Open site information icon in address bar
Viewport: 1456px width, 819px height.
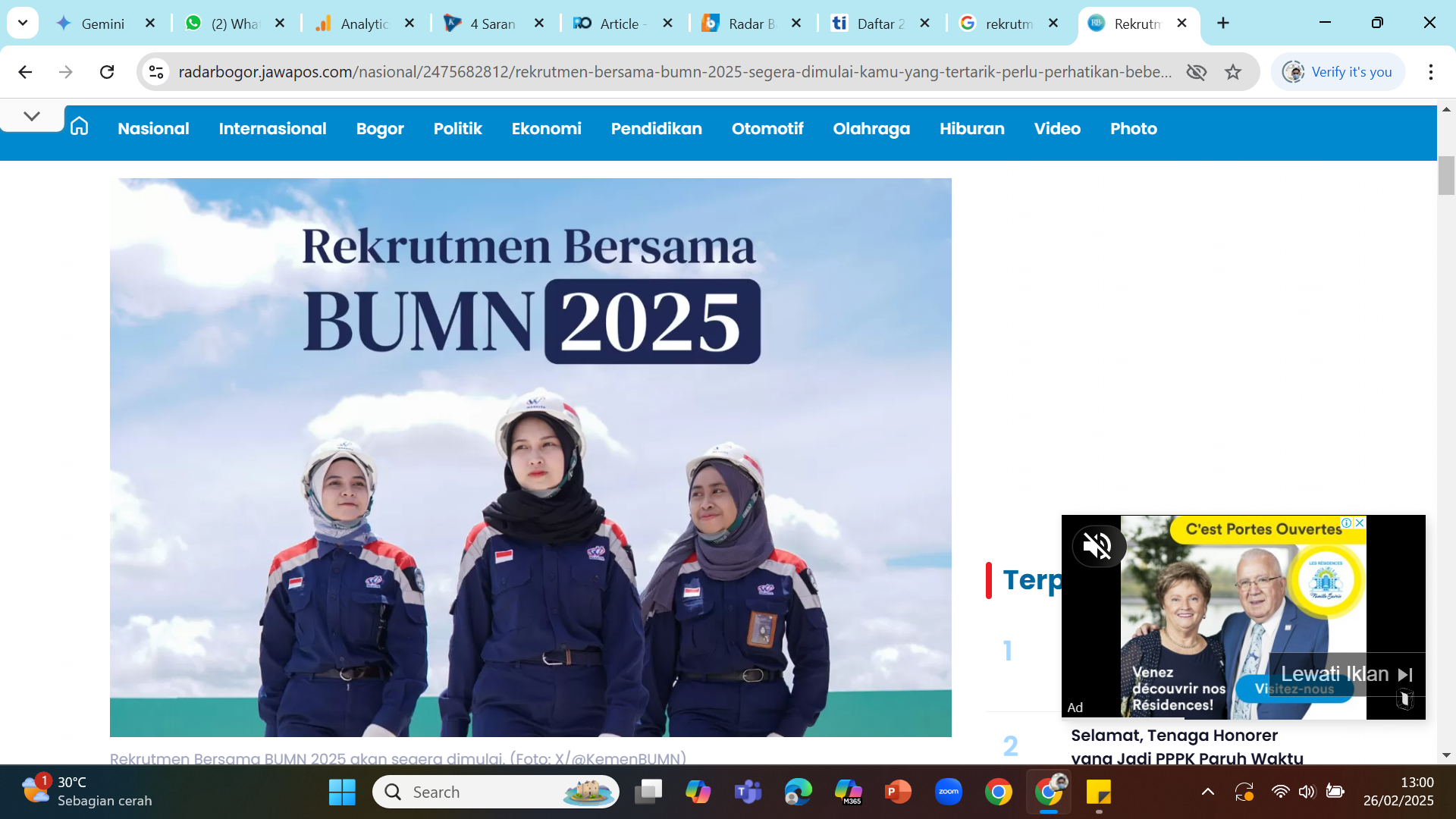click(156, 72)
